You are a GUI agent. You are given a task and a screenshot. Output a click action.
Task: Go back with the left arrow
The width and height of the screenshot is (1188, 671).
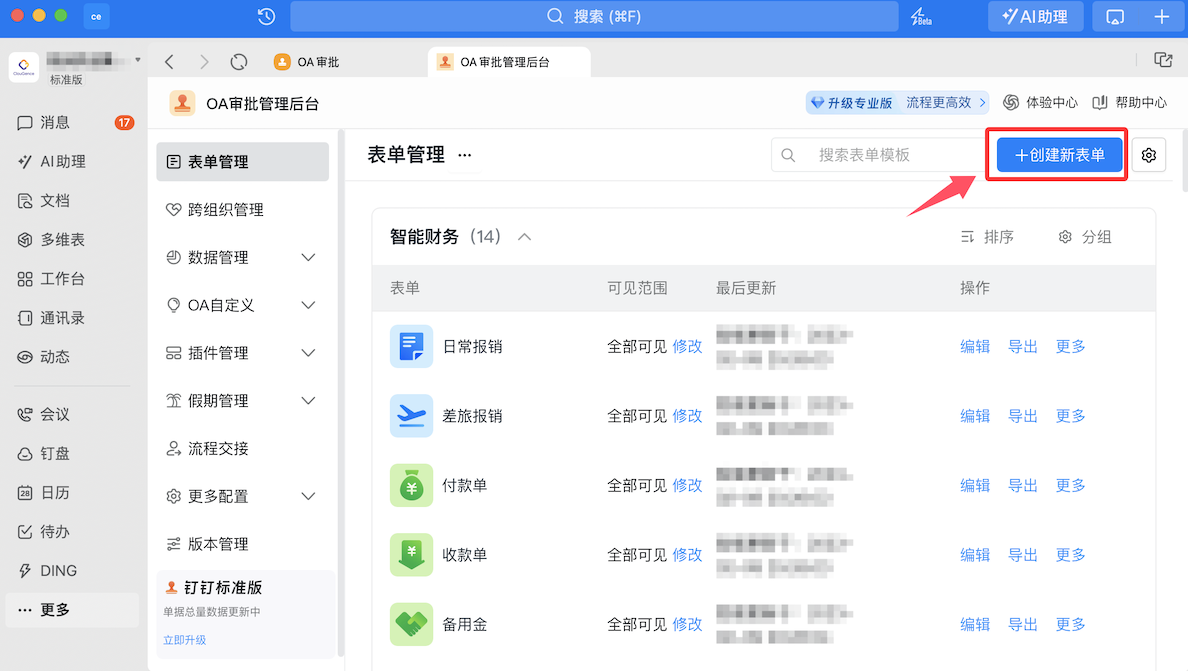(169, 62)
